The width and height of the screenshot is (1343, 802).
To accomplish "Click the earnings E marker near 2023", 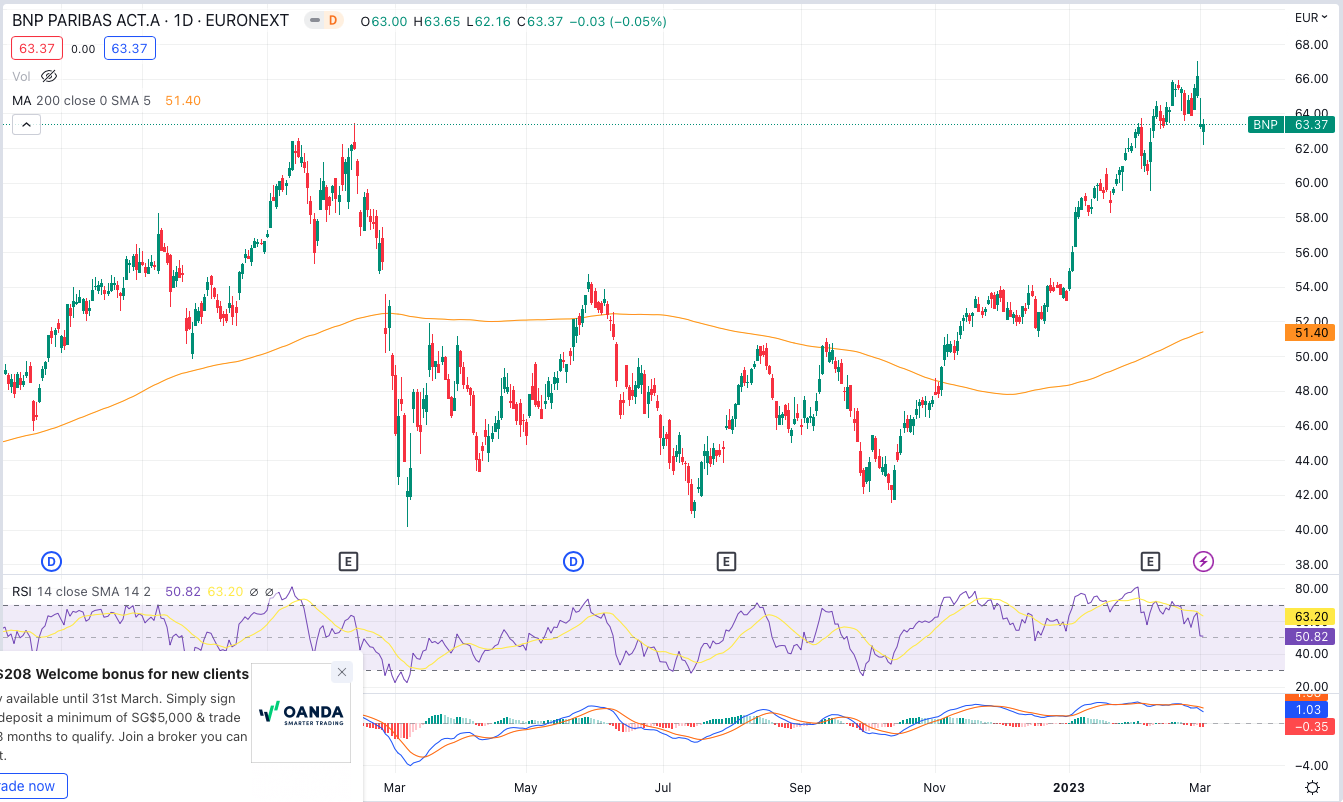I will coord(1150,561).
